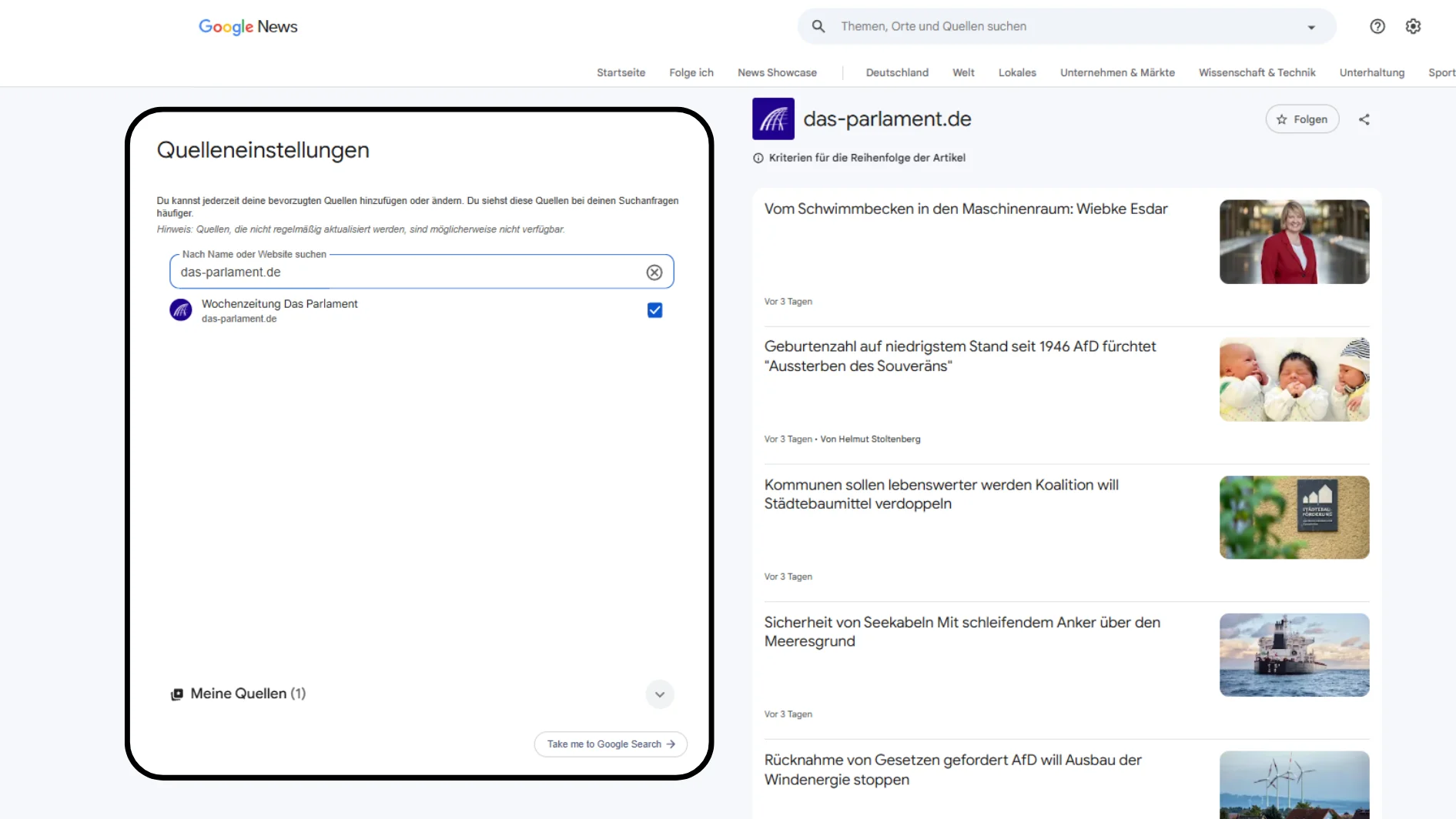Open the help question mark icon

[1377, 26]
